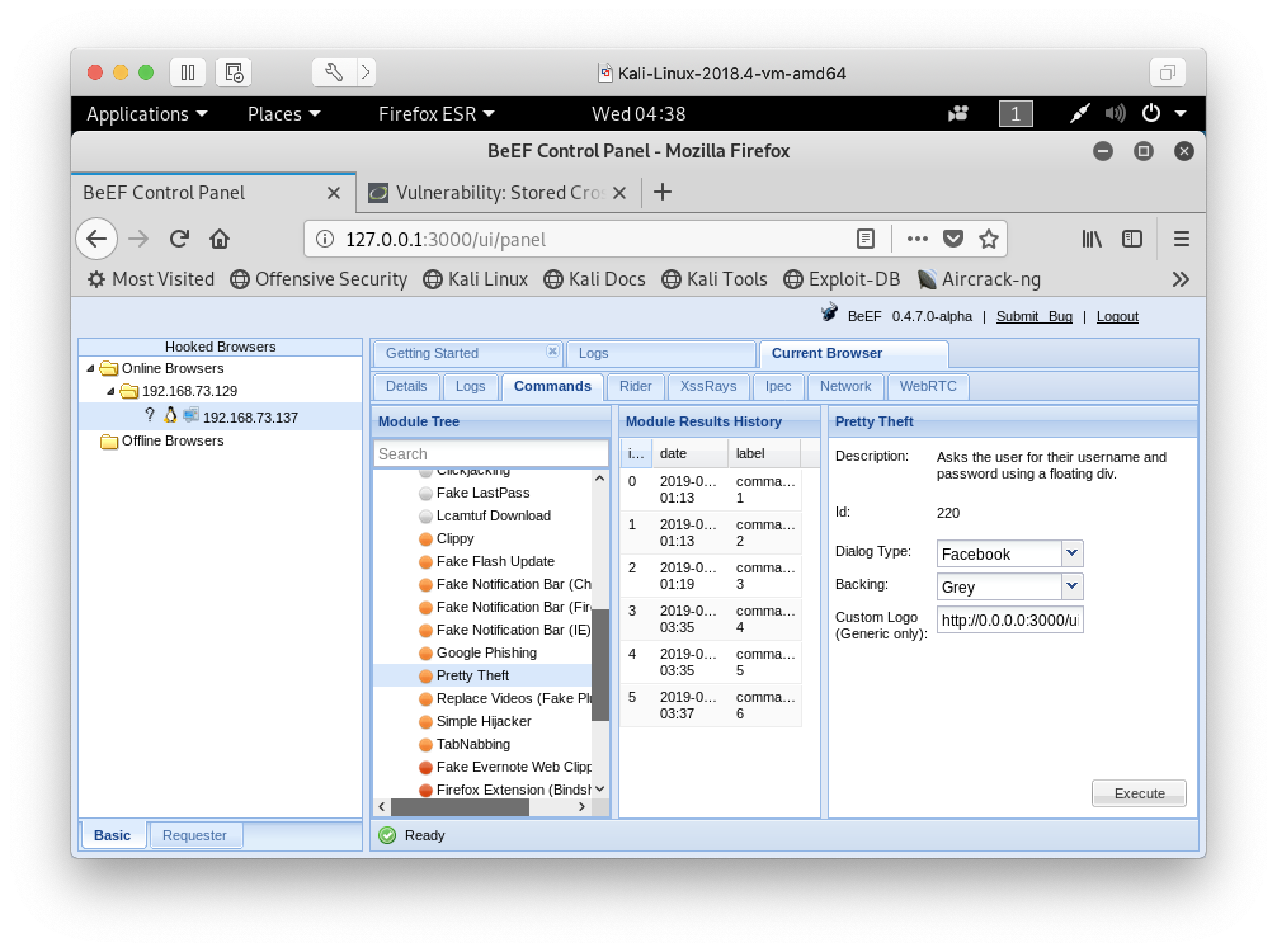
Task: Show the sidebar with the sidebar icon
Action: 1132,239
